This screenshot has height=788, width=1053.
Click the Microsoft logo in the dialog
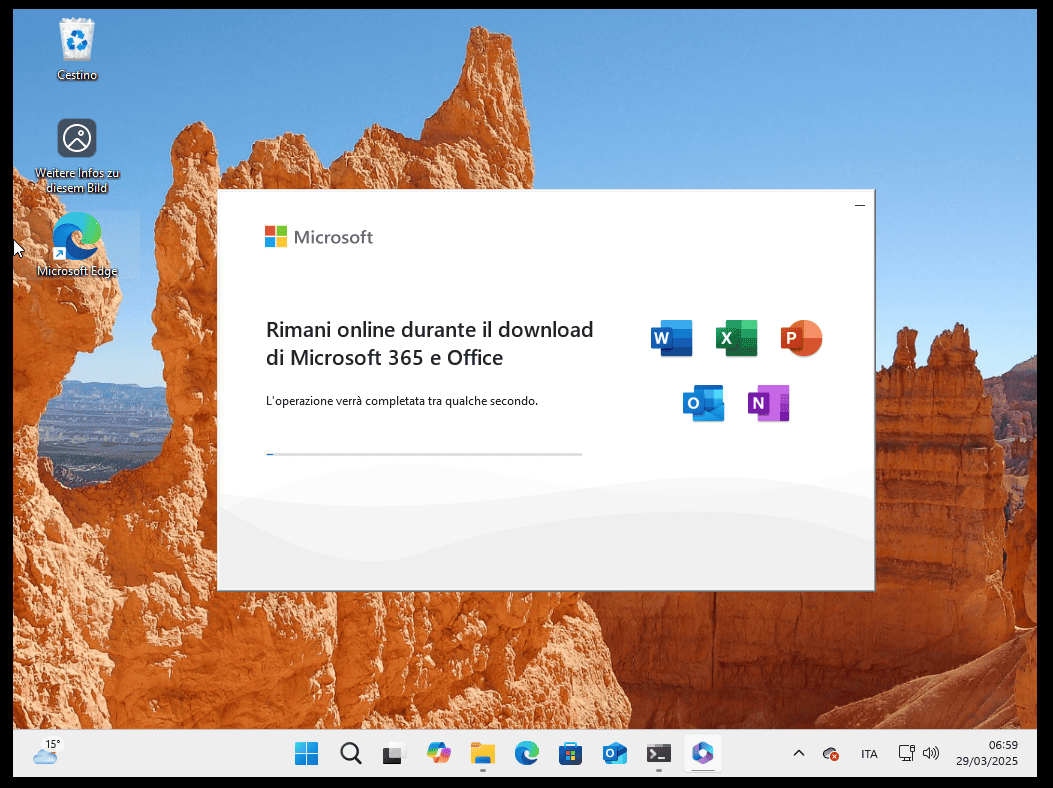(x=318, y=237)
